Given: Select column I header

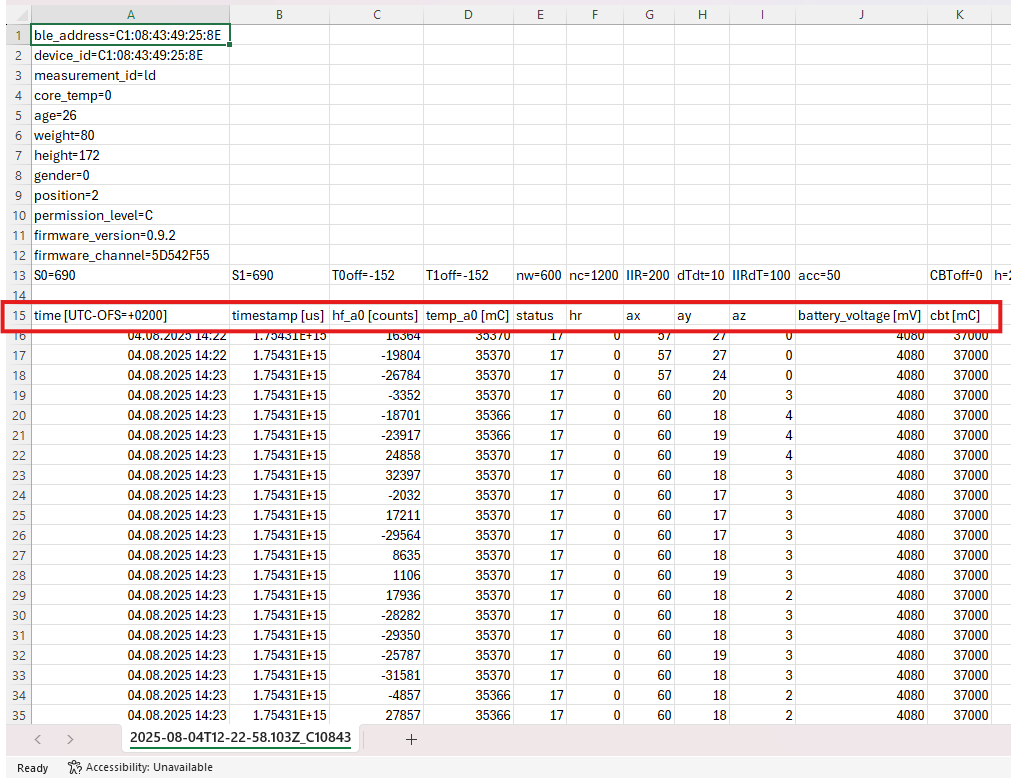Looking at the screenshot, I should point(762,14).
